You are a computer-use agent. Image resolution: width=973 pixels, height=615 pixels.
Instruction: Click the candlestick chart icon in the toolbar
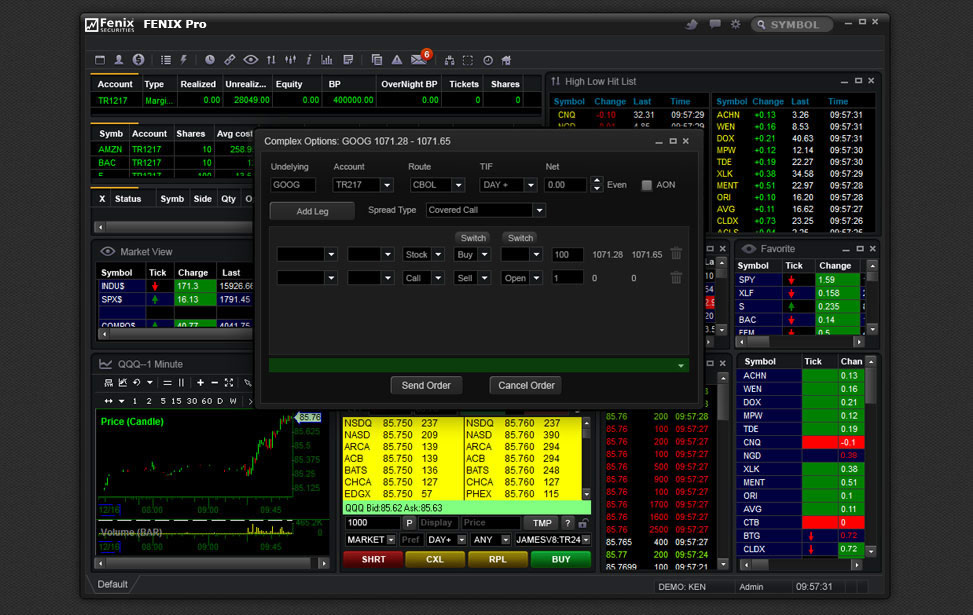290,60
